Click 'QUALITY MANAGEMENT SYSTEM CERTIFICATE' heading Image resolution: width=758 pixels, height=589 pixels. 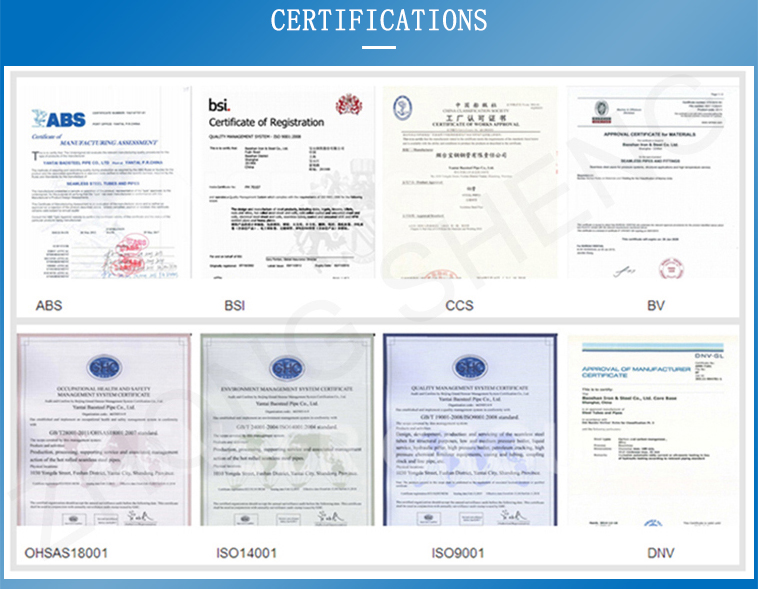tap(469, 388)
